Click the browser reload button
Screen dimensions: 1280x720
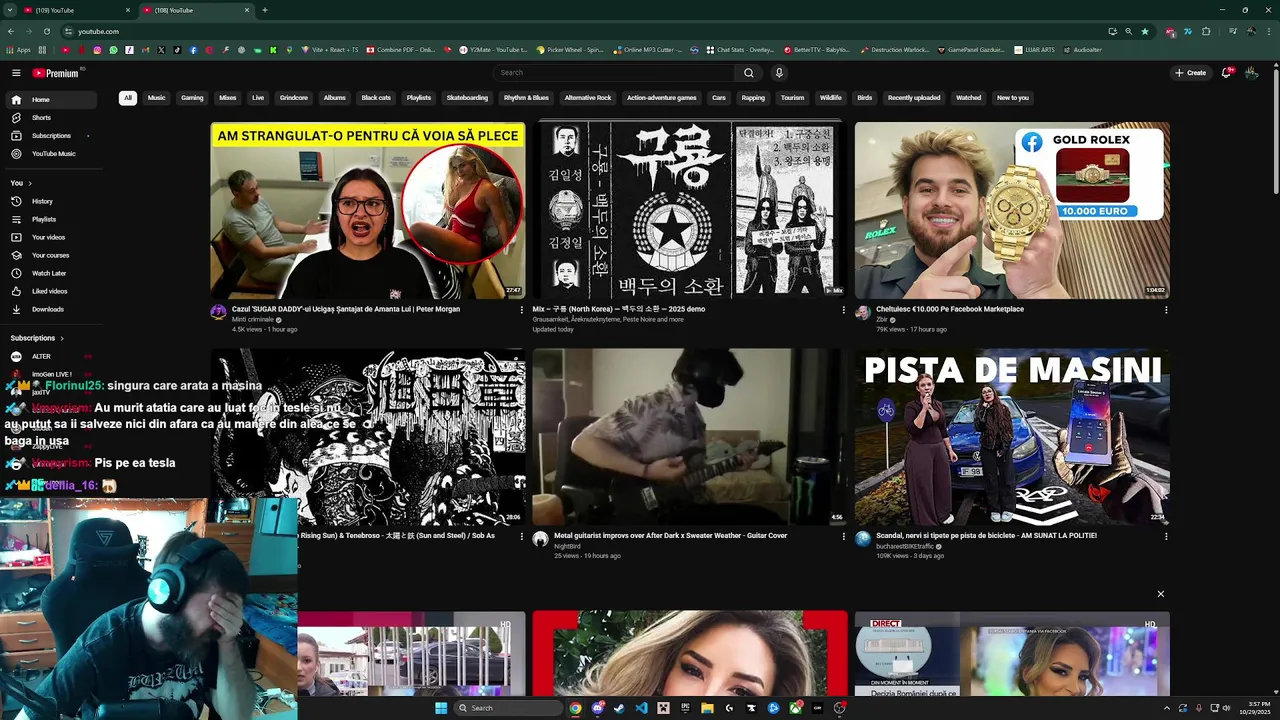point(46,31)
